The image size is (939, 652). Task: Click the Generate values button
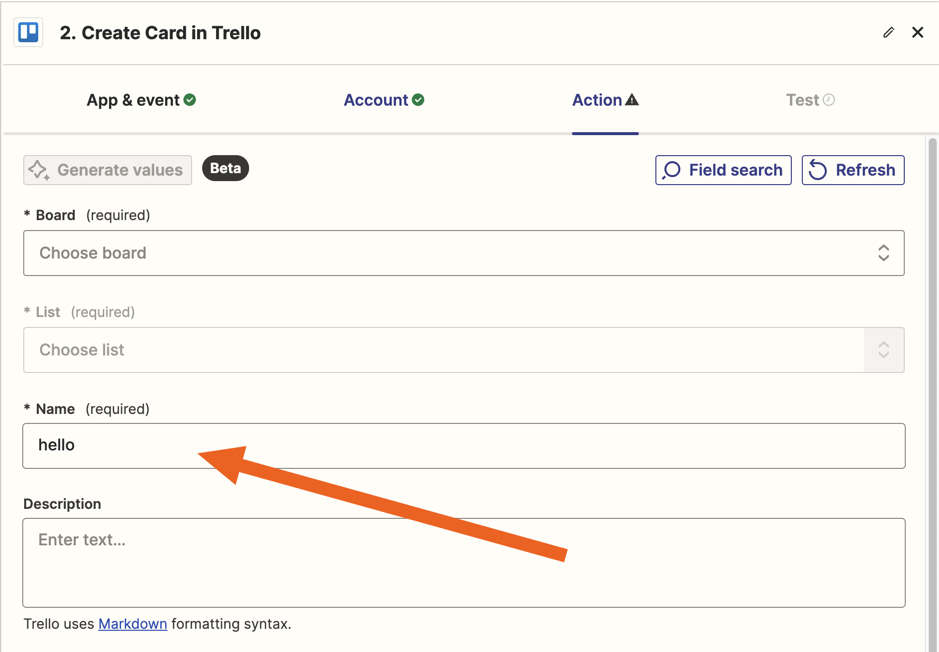(108, 170)
